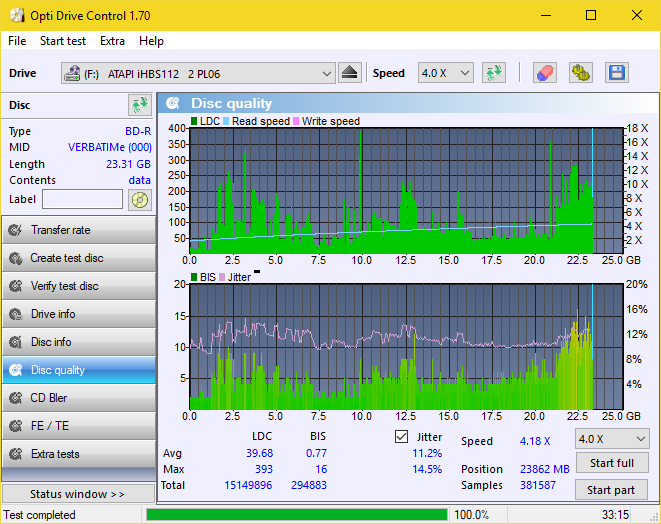This screenshot has width=661, height=524.
Task: Click the Opti Drive Control app icon
Action: coord(17,16)
